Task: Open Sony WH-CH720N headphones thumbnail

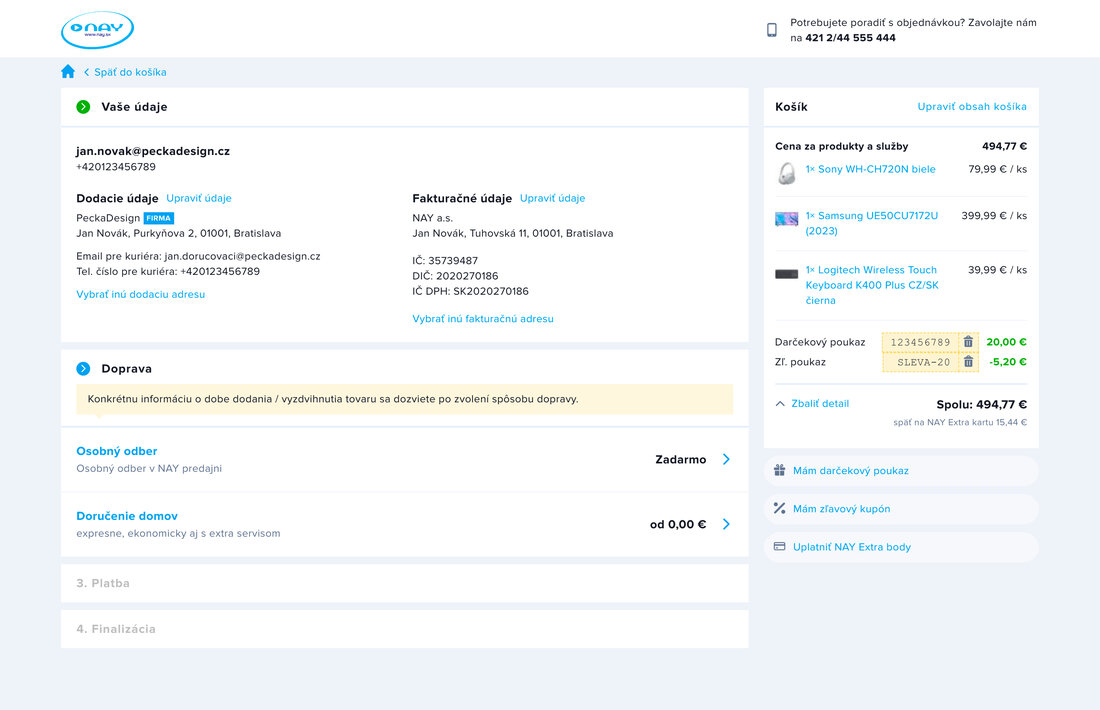Action: [x=787, y=174]
